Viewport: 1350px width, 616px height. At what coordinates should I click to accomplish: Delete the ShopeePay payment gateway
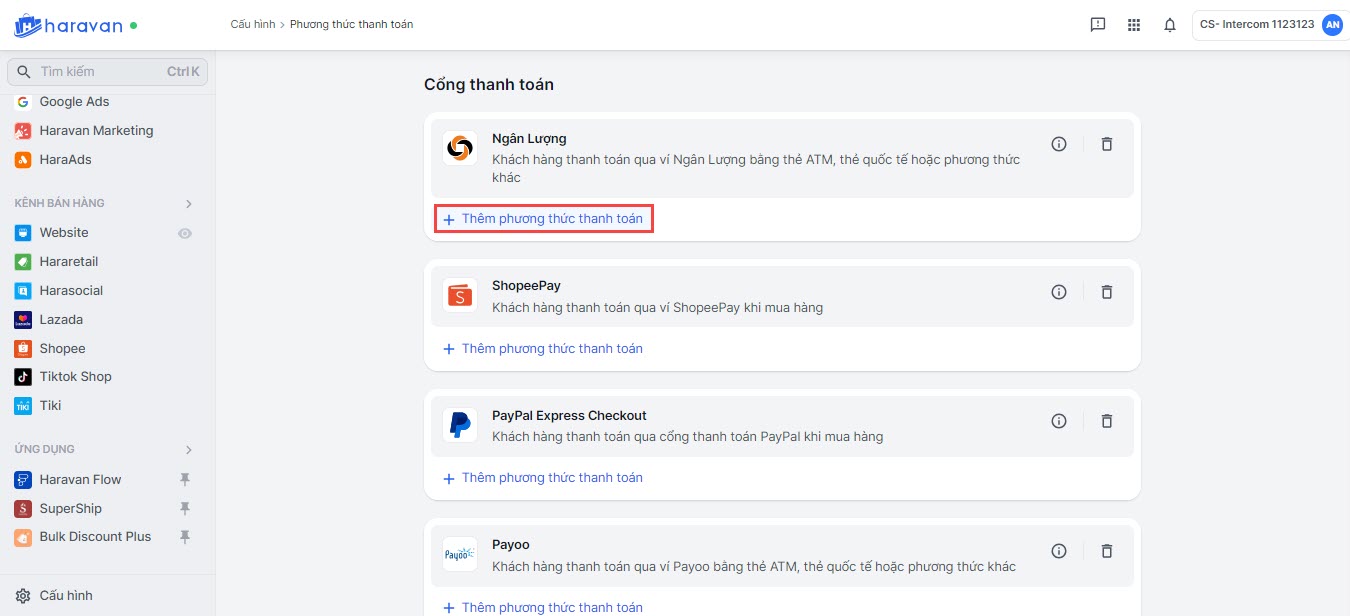pyautogui.click(x=1107, y=292)
